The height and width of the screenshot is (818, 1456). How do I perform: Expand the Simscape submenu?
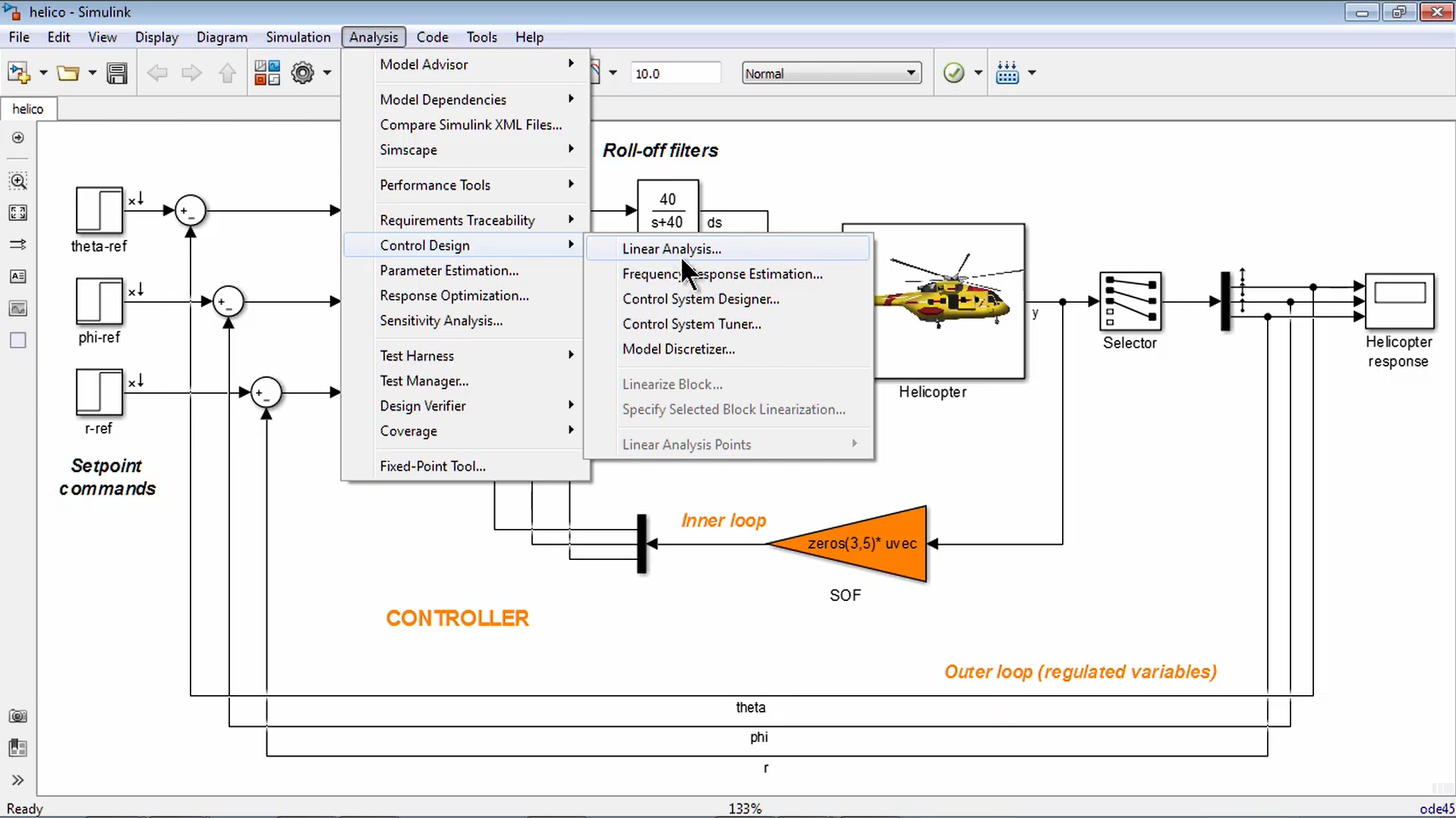click(467, 150)
